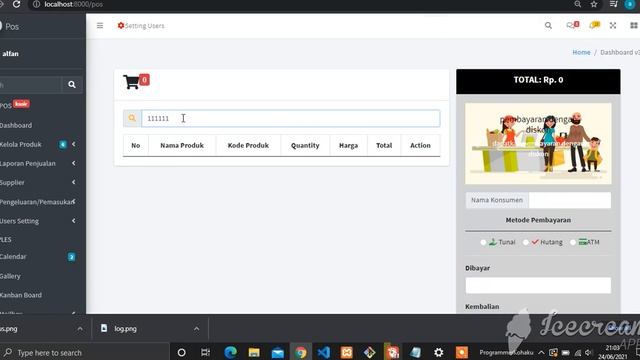Open the log.png downloaded file
This screenshot has height=360, width=640.
tap(124, 329)
